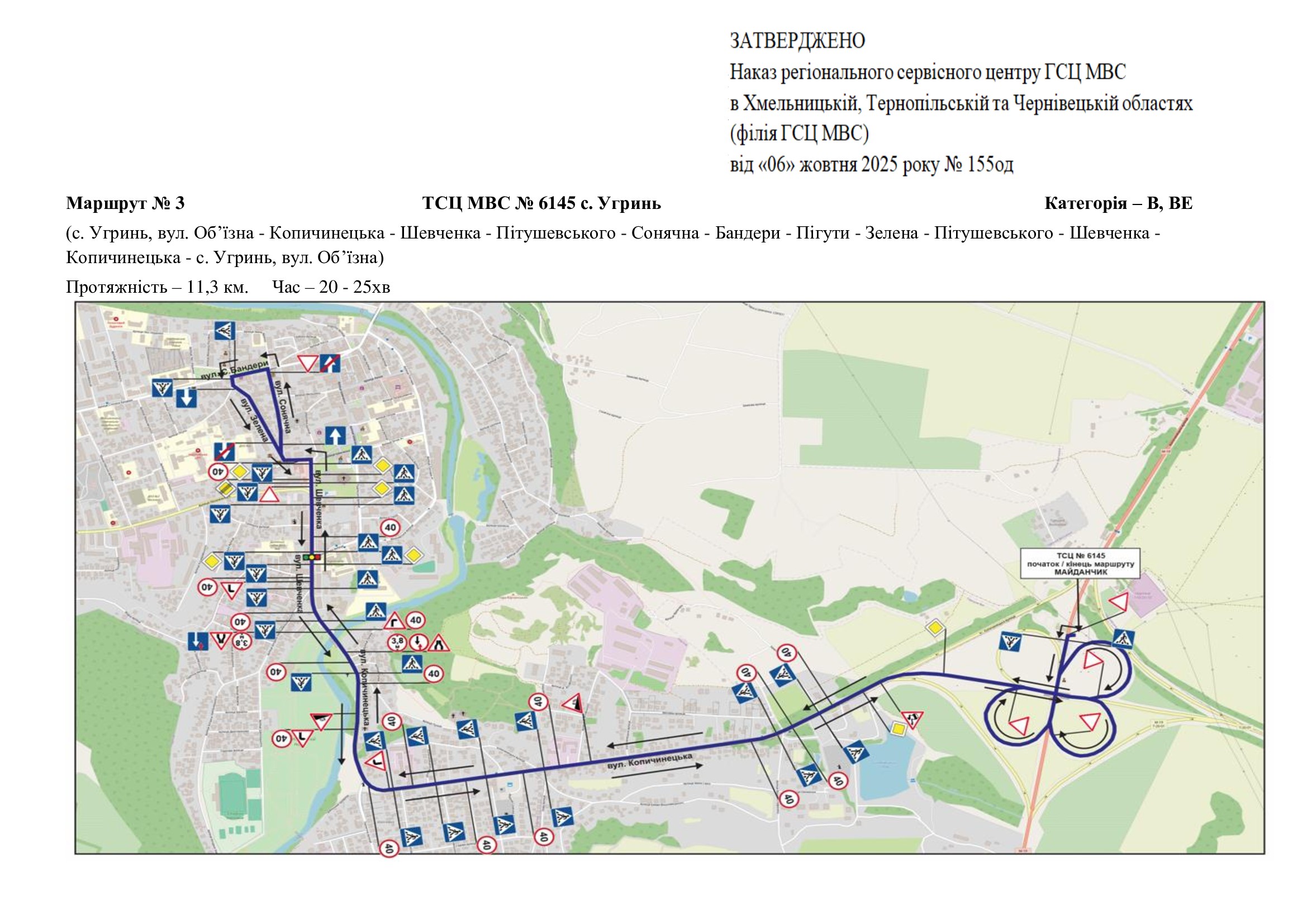Screen dimensions: 1307x924
Task: Select the round oncoming-traffic priority sign
Action: pos(418,642)
